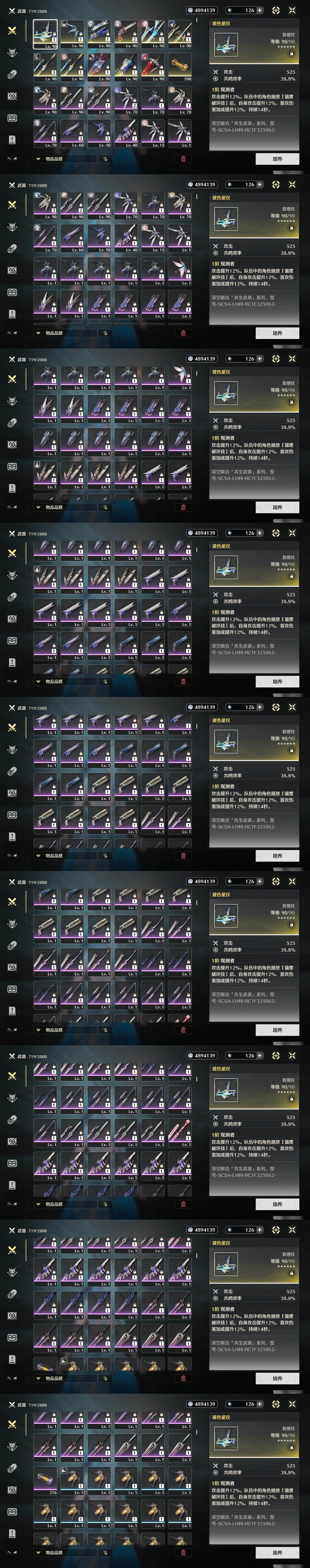This screenshot has height=1568, width=310.
Task: Click the plus icon beside 126 in top screenshot
Action: tap(260, 10)
